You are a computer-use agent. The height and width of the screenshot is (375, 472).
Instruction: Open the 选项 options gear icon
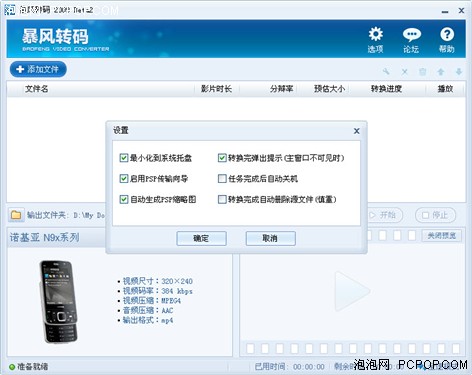pos(376,39)
